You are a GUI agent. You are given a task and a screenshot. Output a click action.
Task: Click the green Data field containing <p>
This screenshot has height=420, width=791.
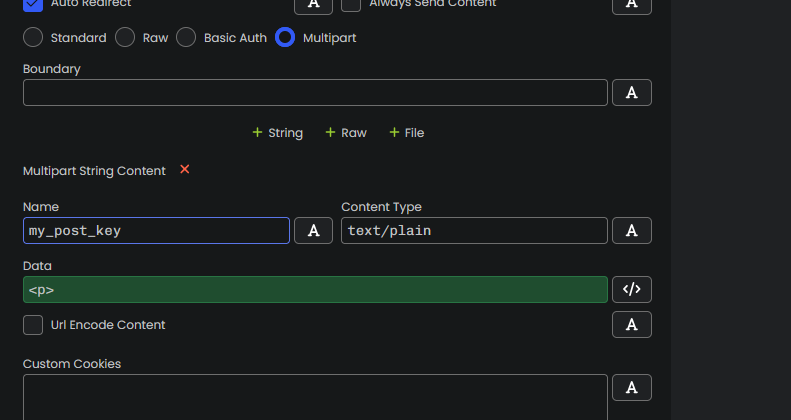pos(315,289)
